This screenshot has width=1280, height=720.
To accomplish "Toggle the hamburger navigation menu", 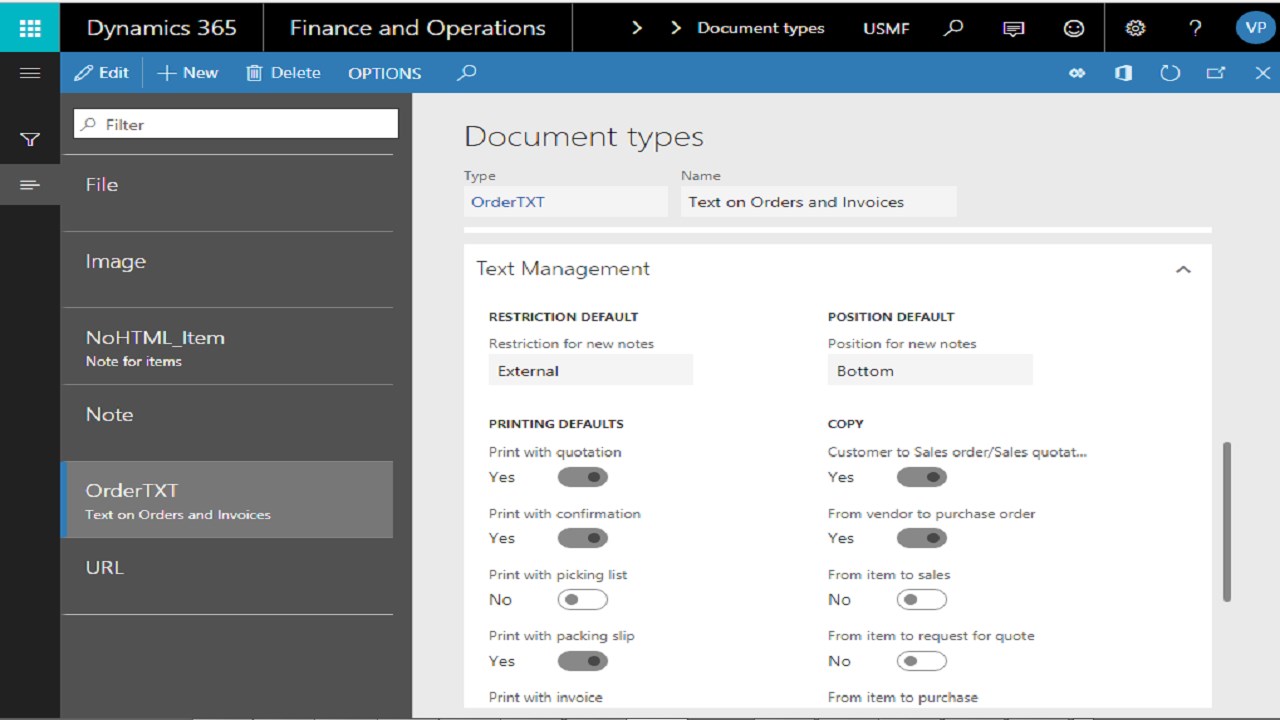I will tap(30, 73).
